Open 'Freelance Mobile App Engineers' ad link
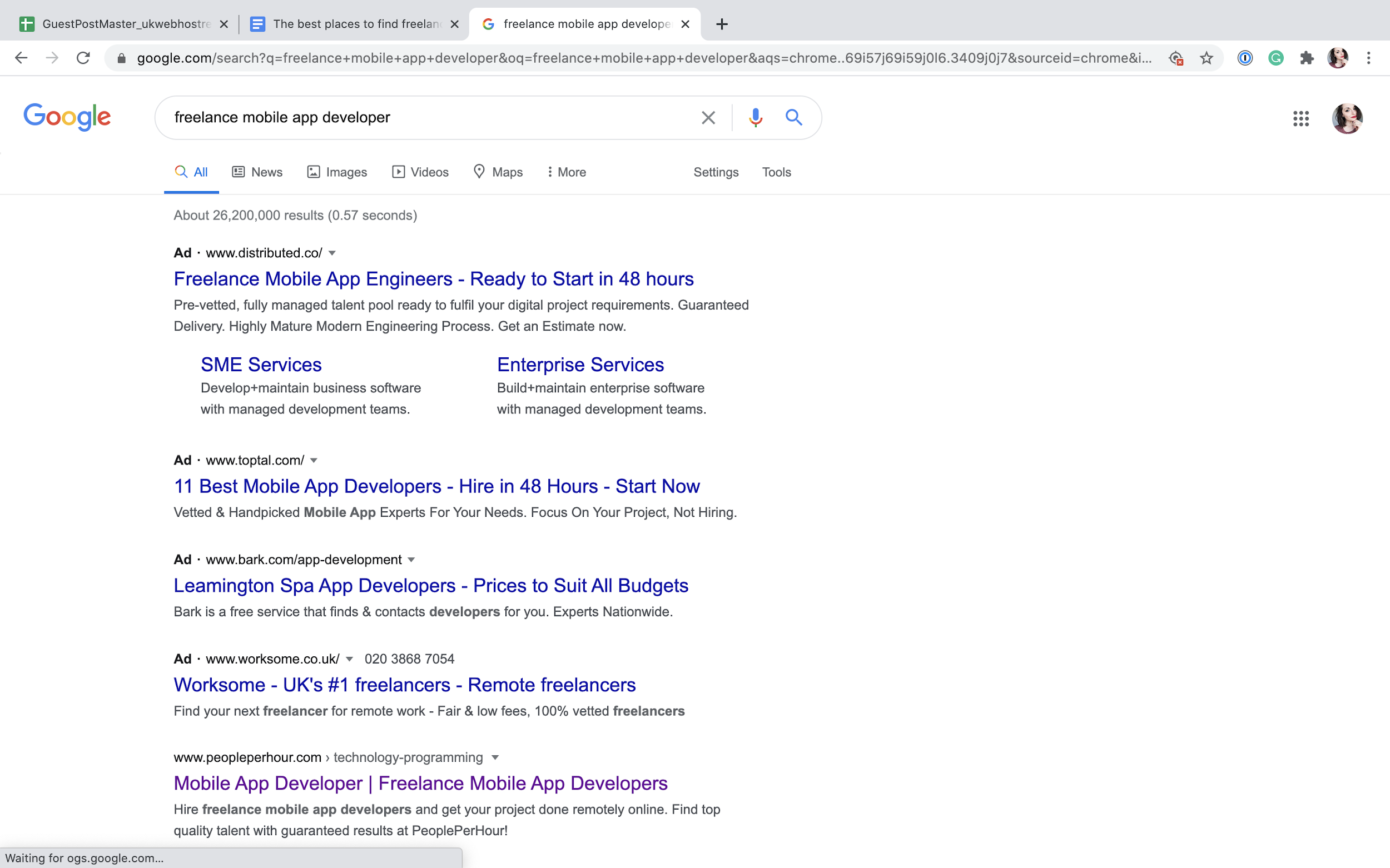This screenshot has width=1390, height=868. pyautogui.click(x=434, y=279)
